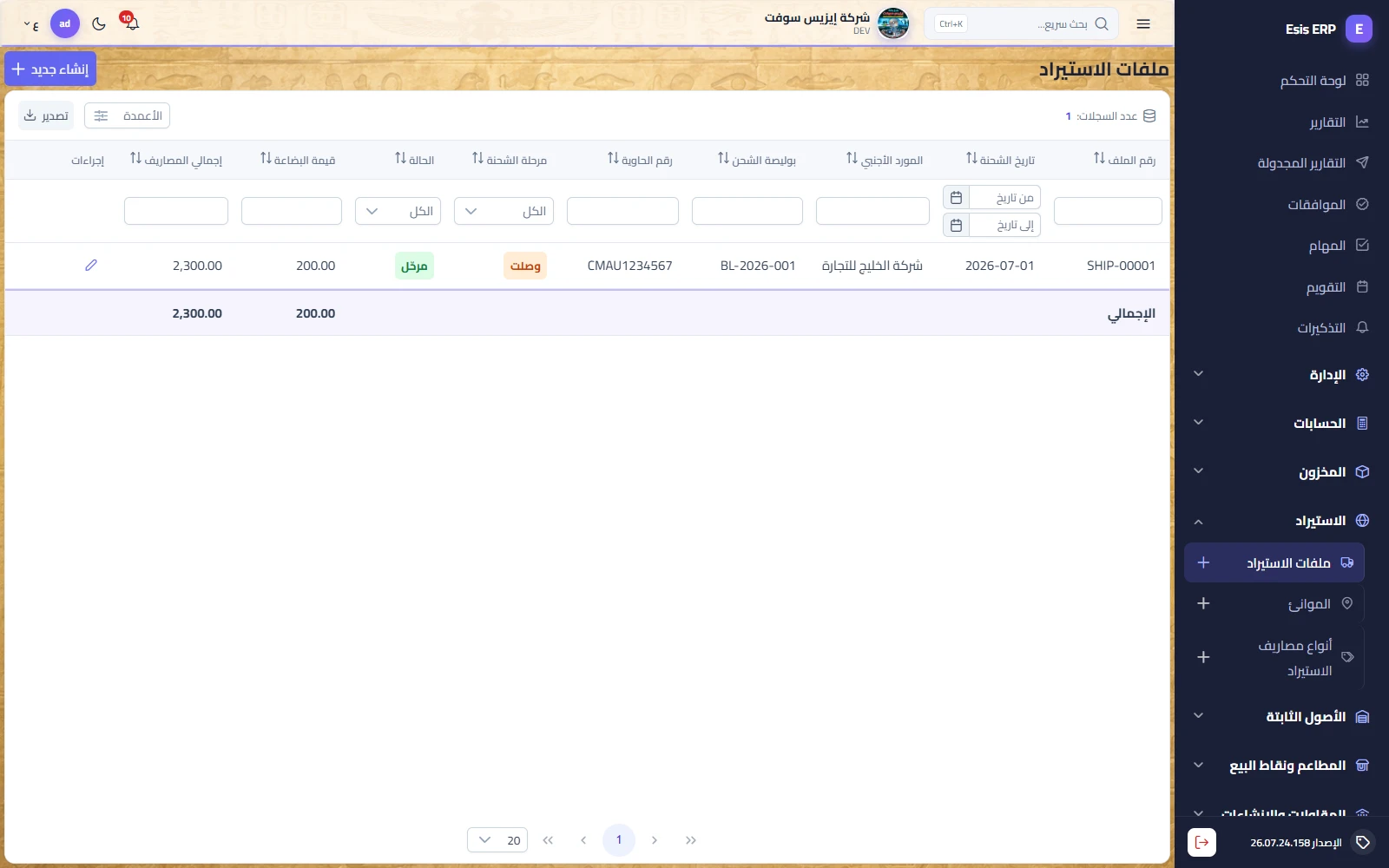Sort by 'تاريخ الشحنة' column
Screen dimensions: 1389x868
[1000, 160]
